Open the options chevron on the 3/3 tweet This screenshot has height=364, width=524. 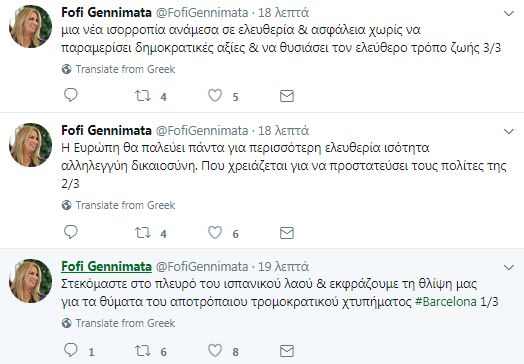(509, 14)
